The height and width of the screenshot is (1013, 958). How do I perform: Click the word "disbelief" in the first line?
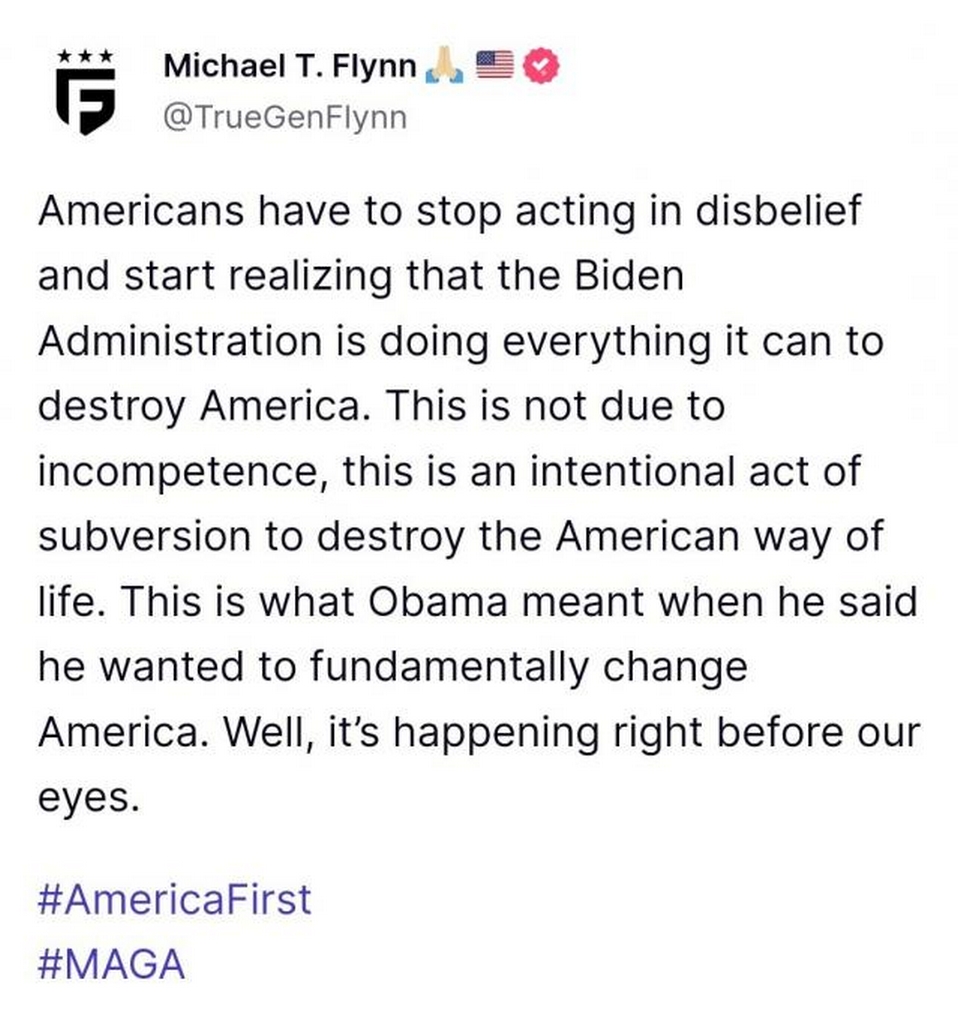click(x=778, y=210)
